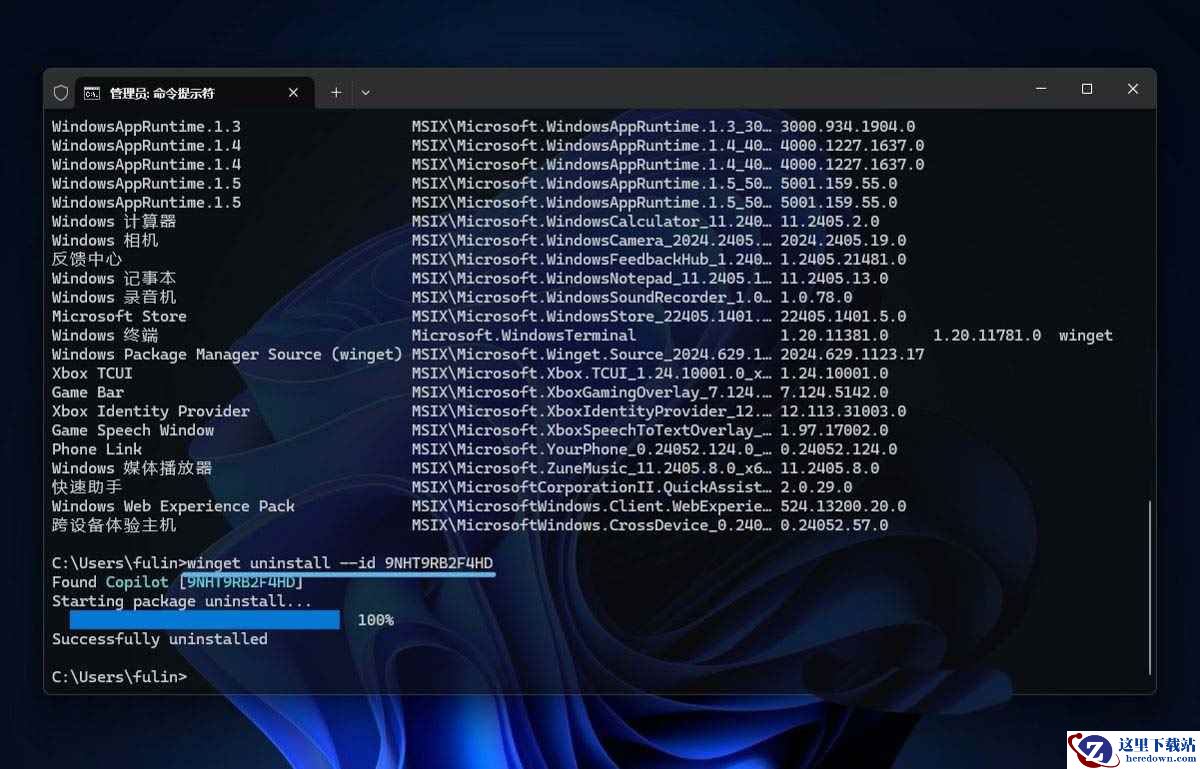Screen dimensions: 1200x769
Task: Click the text 'Windows 计算器'
Action: (114, 221)
